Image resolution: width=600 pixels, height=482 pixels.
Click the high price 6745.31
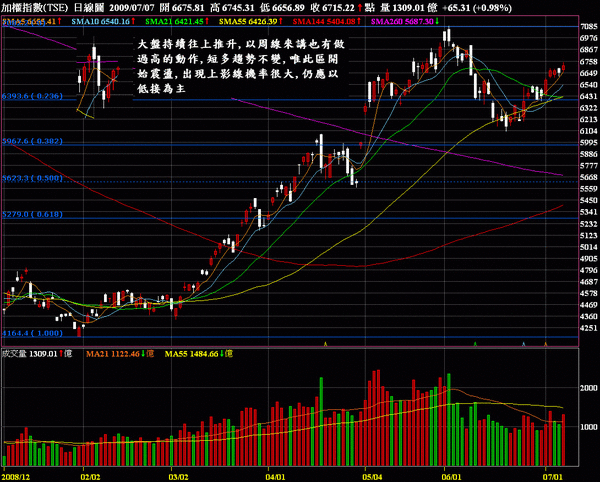coord(238,7)
